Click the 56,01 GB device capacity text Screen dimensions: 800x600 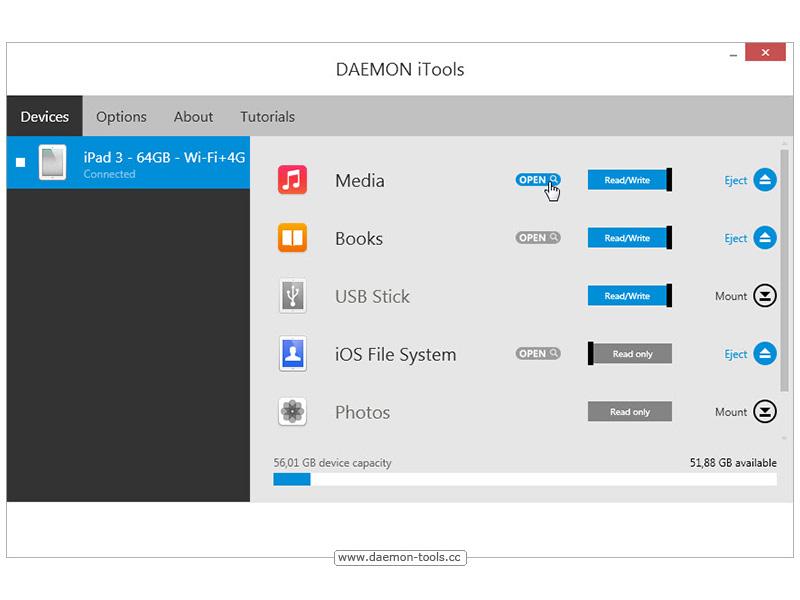coord(333,463)
